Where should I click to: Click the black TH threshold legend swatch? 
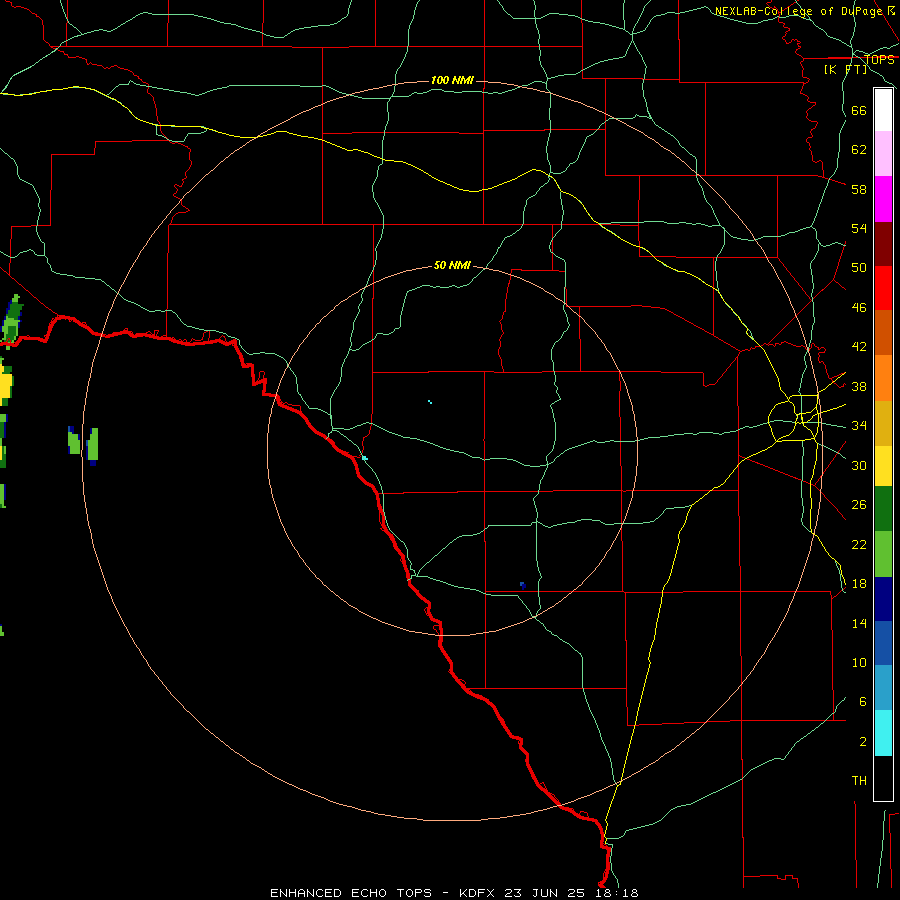click(883, 778)
